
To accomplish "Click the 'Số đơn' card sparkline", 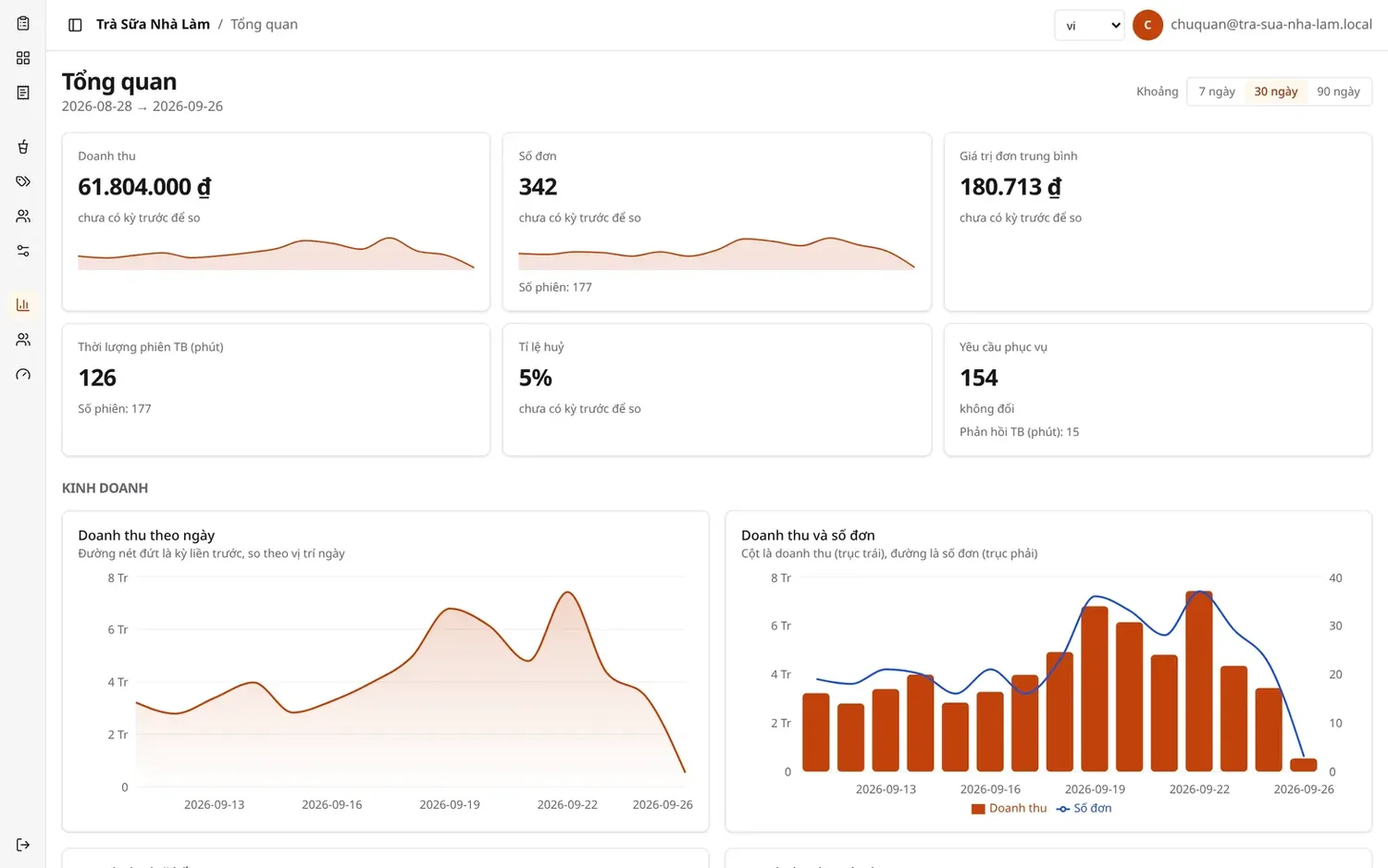I will (x=716, y=254).
